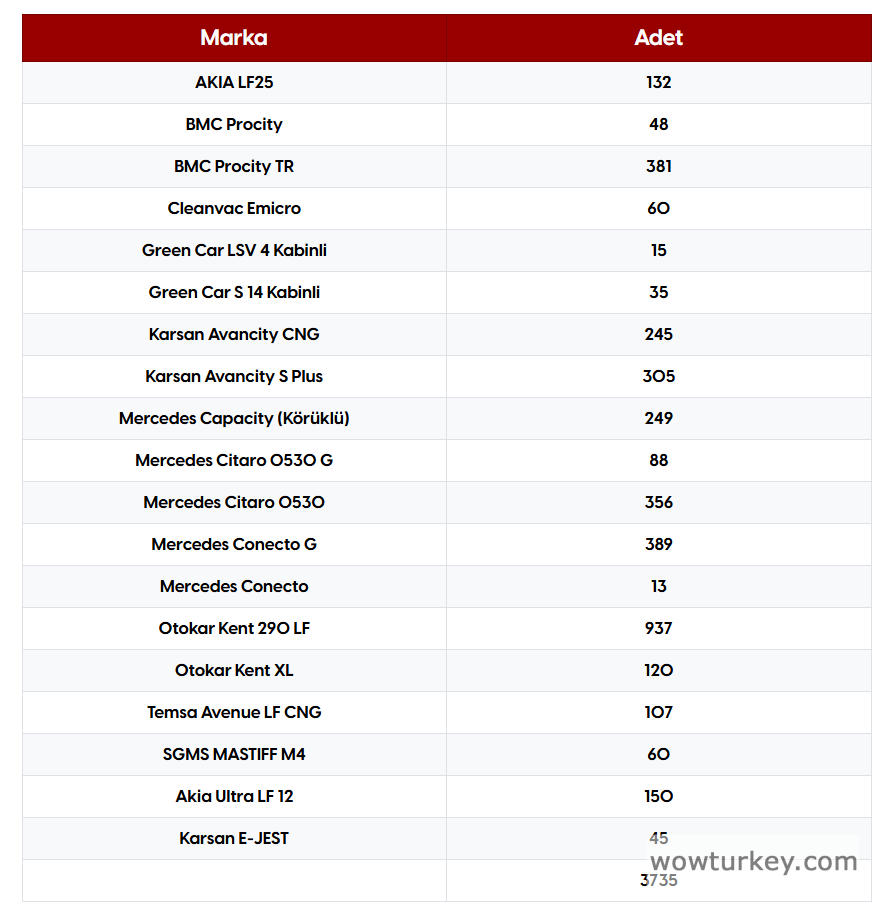Image resolution: width=883 pixels, height=914 pixels.
Task: Click Mercedes Citaro O530 G label
Action: pyautogui.click(x=234, y=460)
